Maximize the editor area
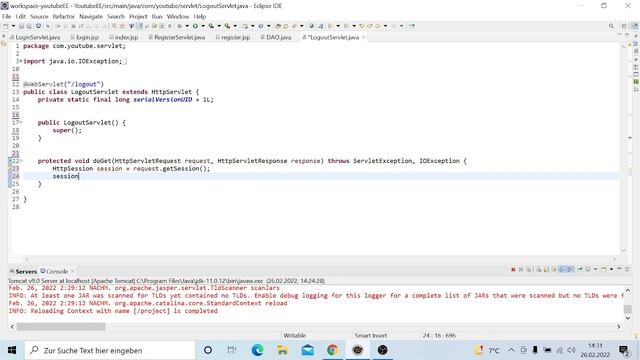The image size is (640, 360). [x=627, y=35]
